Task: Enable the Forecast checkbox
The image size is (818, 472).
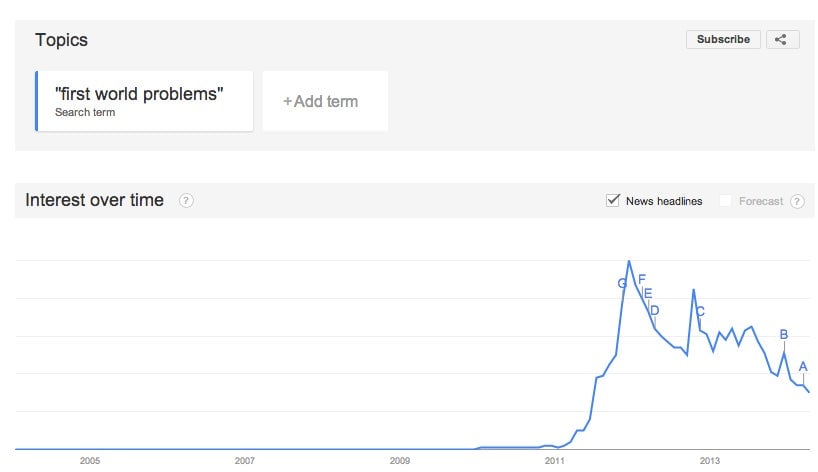Action: [x=725, y=201]
